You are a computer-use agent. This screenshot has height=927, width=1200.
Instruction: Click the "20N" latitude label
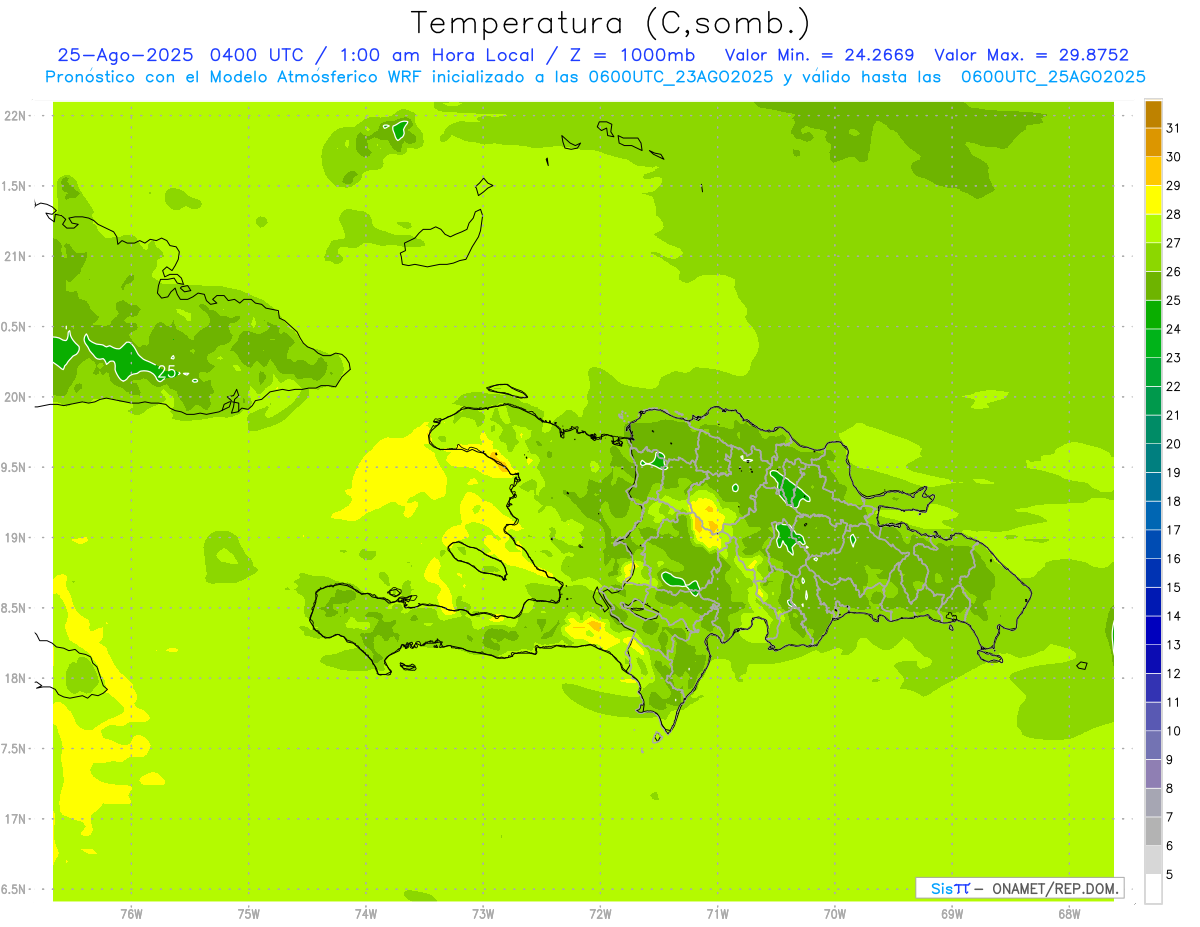(15, 397)
